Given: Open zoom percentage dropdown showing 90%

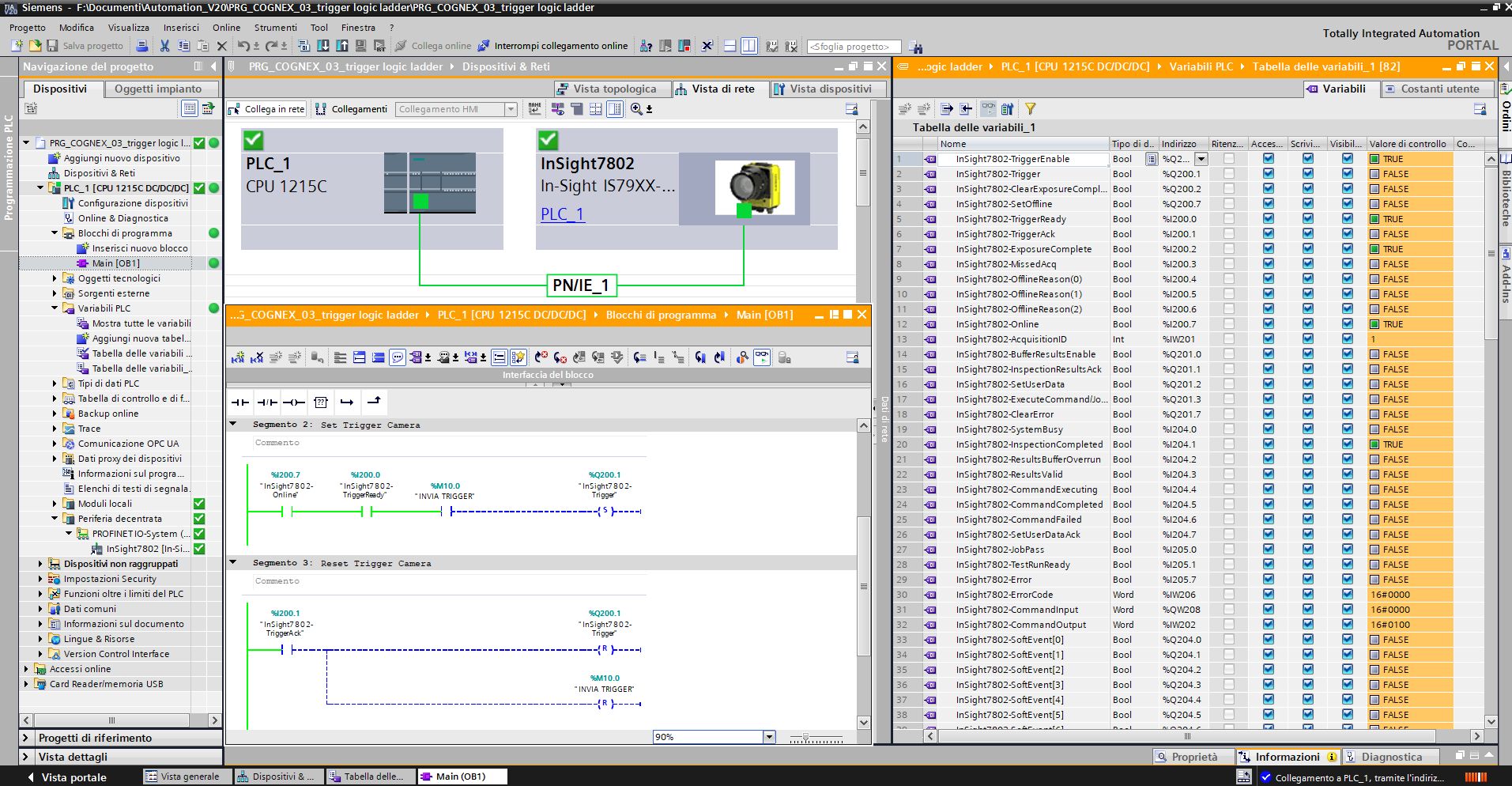Looking at the screenshot, I should (769, 737).
